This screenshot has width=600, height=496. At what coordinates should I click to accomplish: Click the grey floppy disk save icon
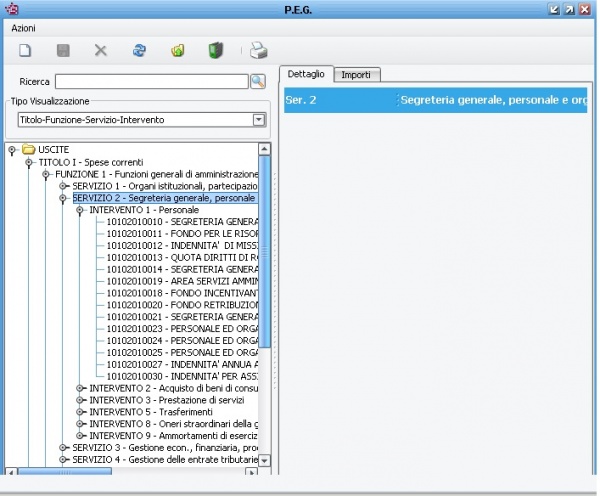63,50
